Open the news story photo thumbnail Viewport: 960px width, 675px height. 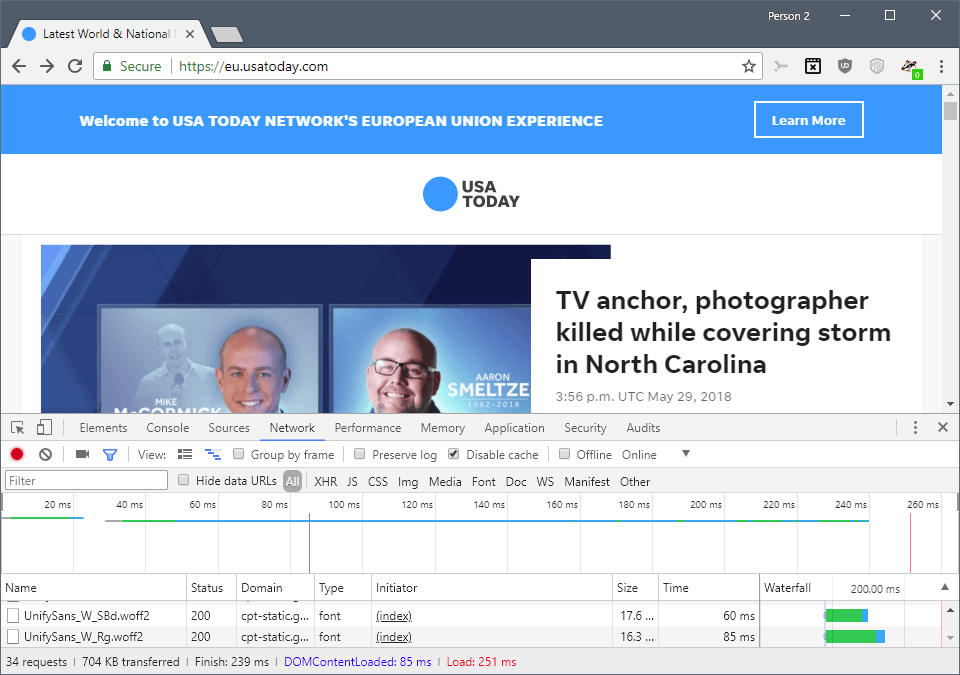pos(286,329)
